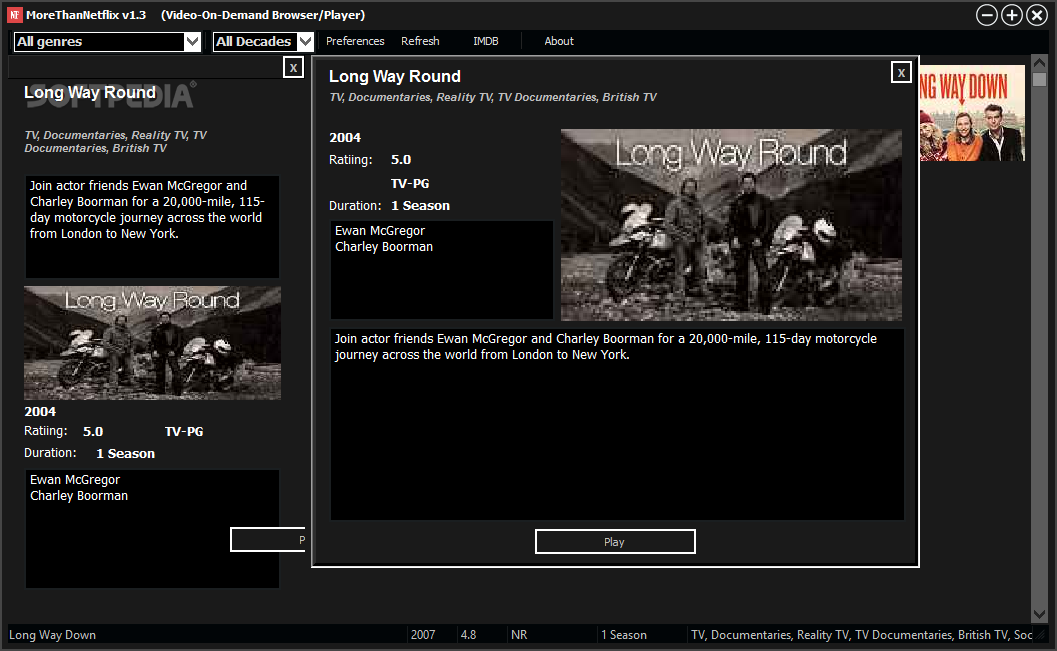Viewport: 1057px width, 651px height.
Task: Select Ewan McGregor in popup cast list
Action: click(x=380, y=230)
